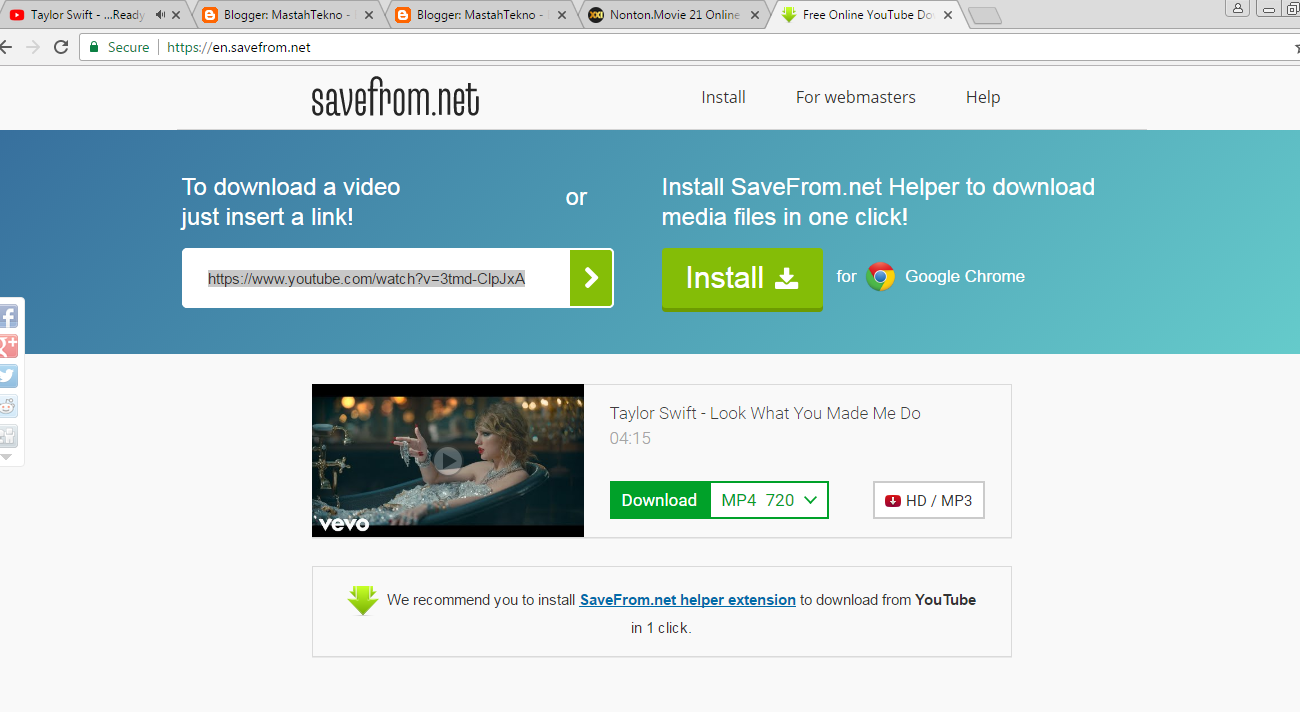Go forward using browser forward arrow
The height and width of the screenshot is (712, 1300).
(33, 47)
